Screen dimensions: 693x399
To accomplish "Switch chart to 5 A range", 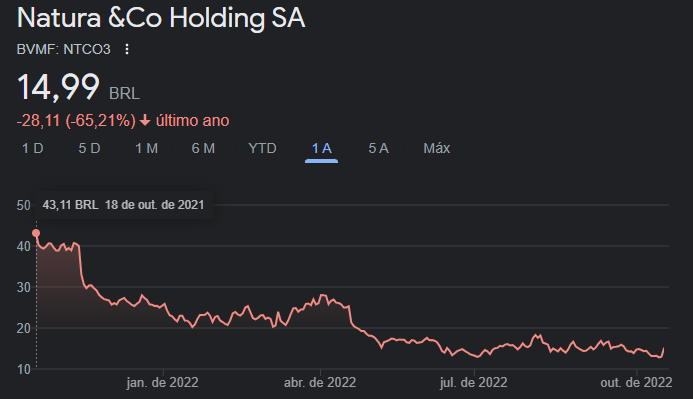I will tap(378, 148).
